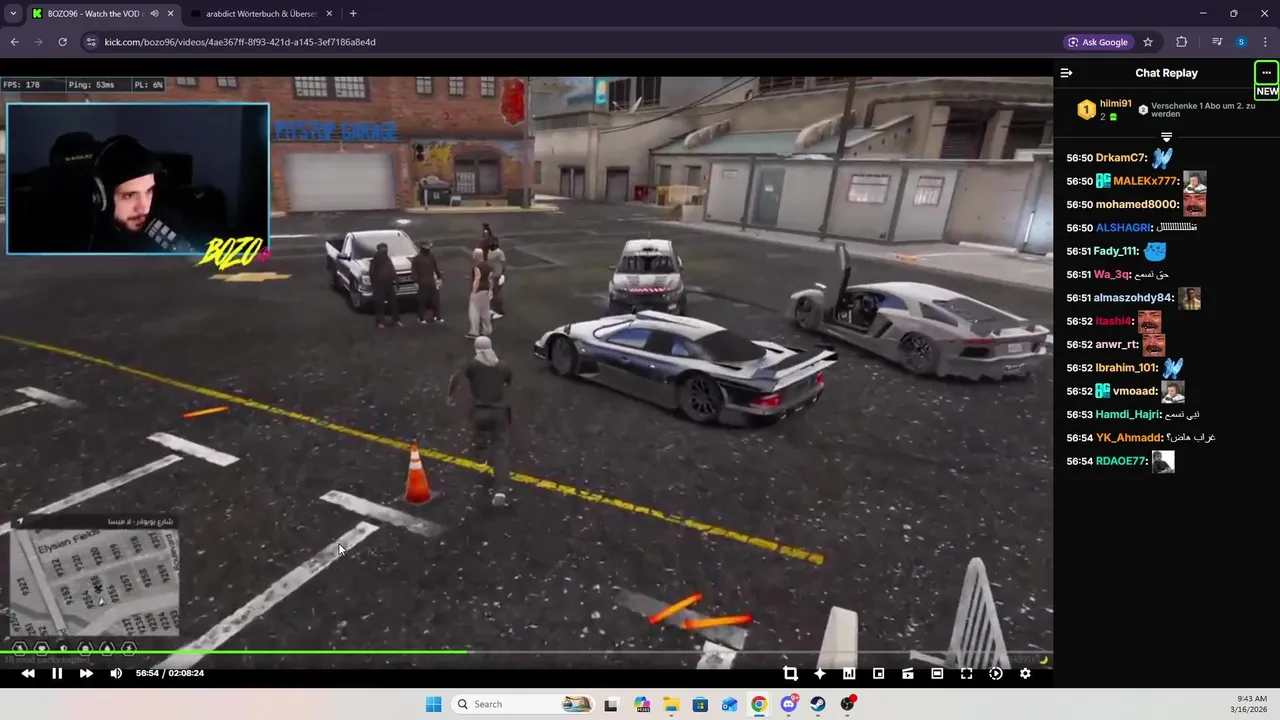Click username Fady_111 in chat
1280x720 pixels.
click(1116, 251)
